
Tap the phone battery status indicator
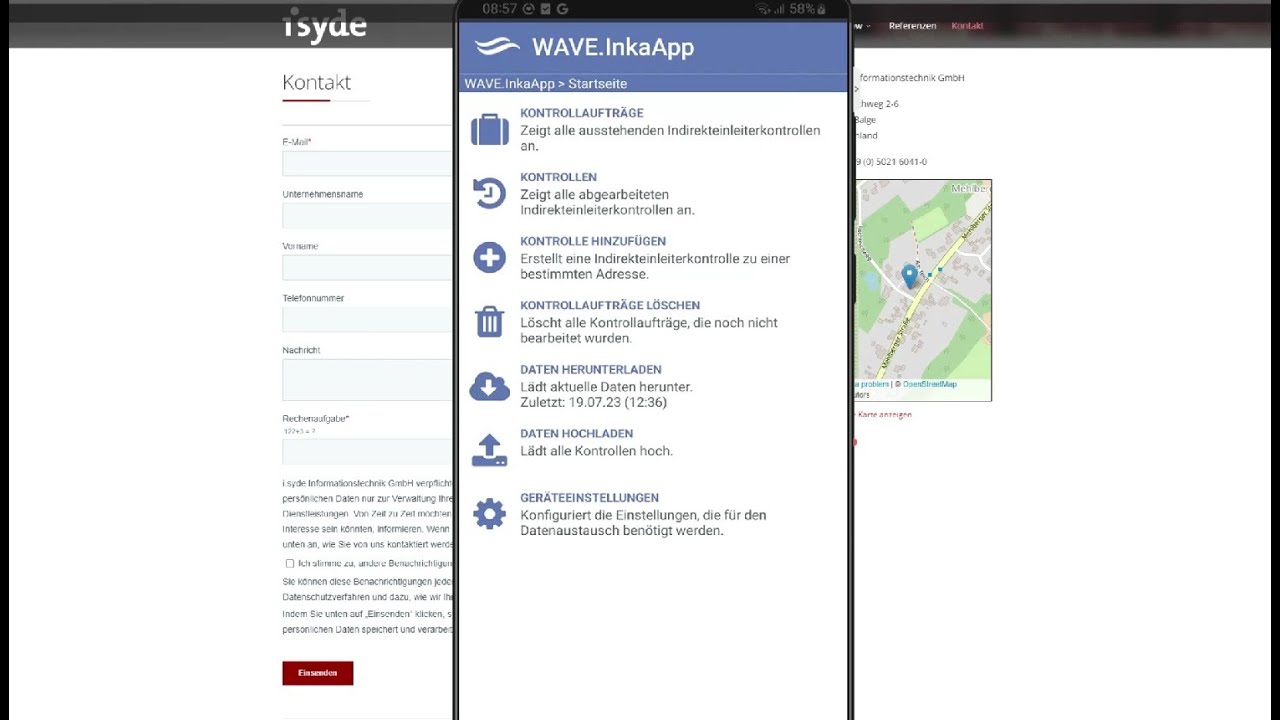[x=809, y=9]
